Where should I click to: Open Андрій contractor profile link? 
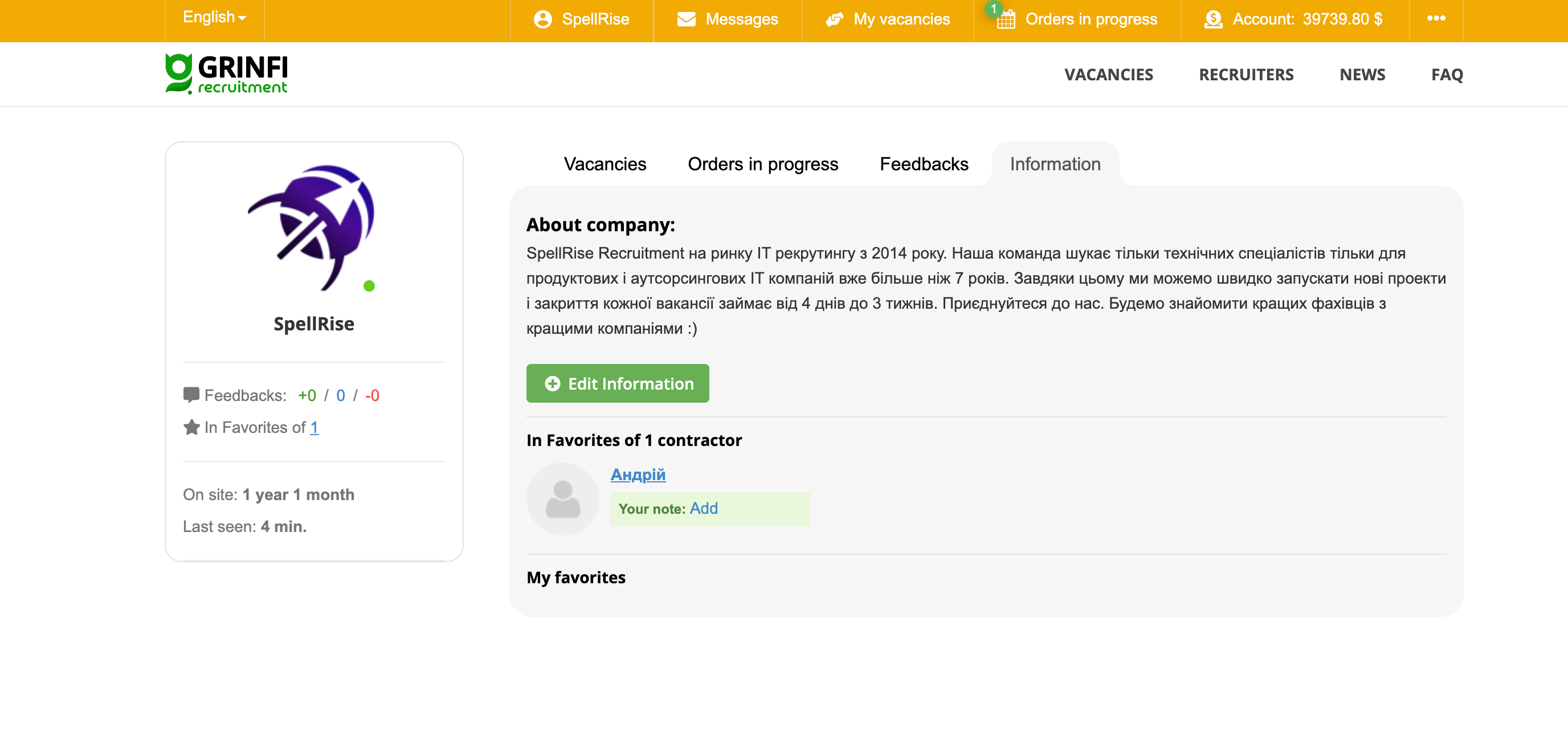click(x=638, y=474)
